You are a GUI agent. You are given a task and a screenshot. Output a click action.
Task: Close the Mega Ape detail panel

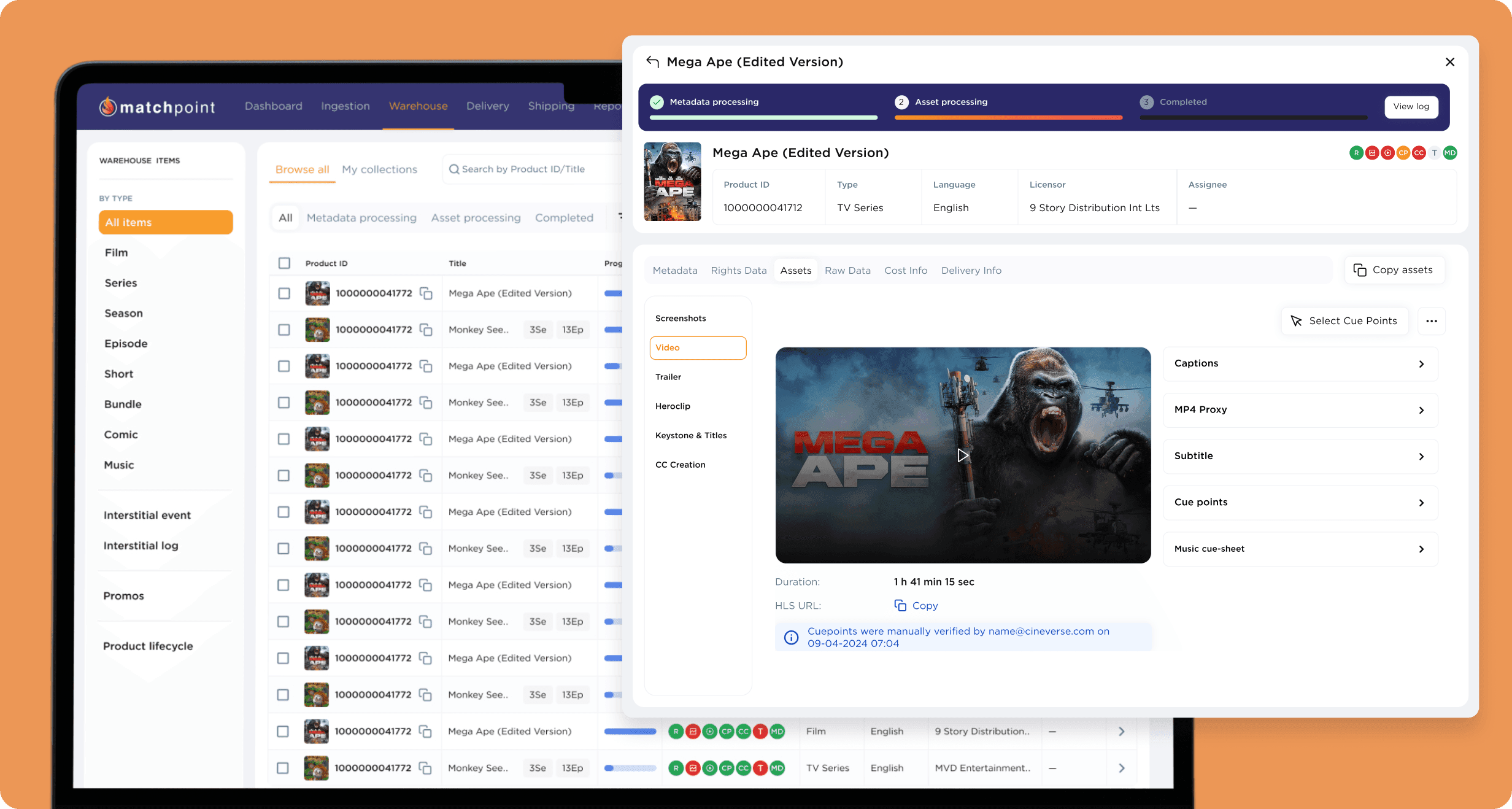coord(1450,62)
